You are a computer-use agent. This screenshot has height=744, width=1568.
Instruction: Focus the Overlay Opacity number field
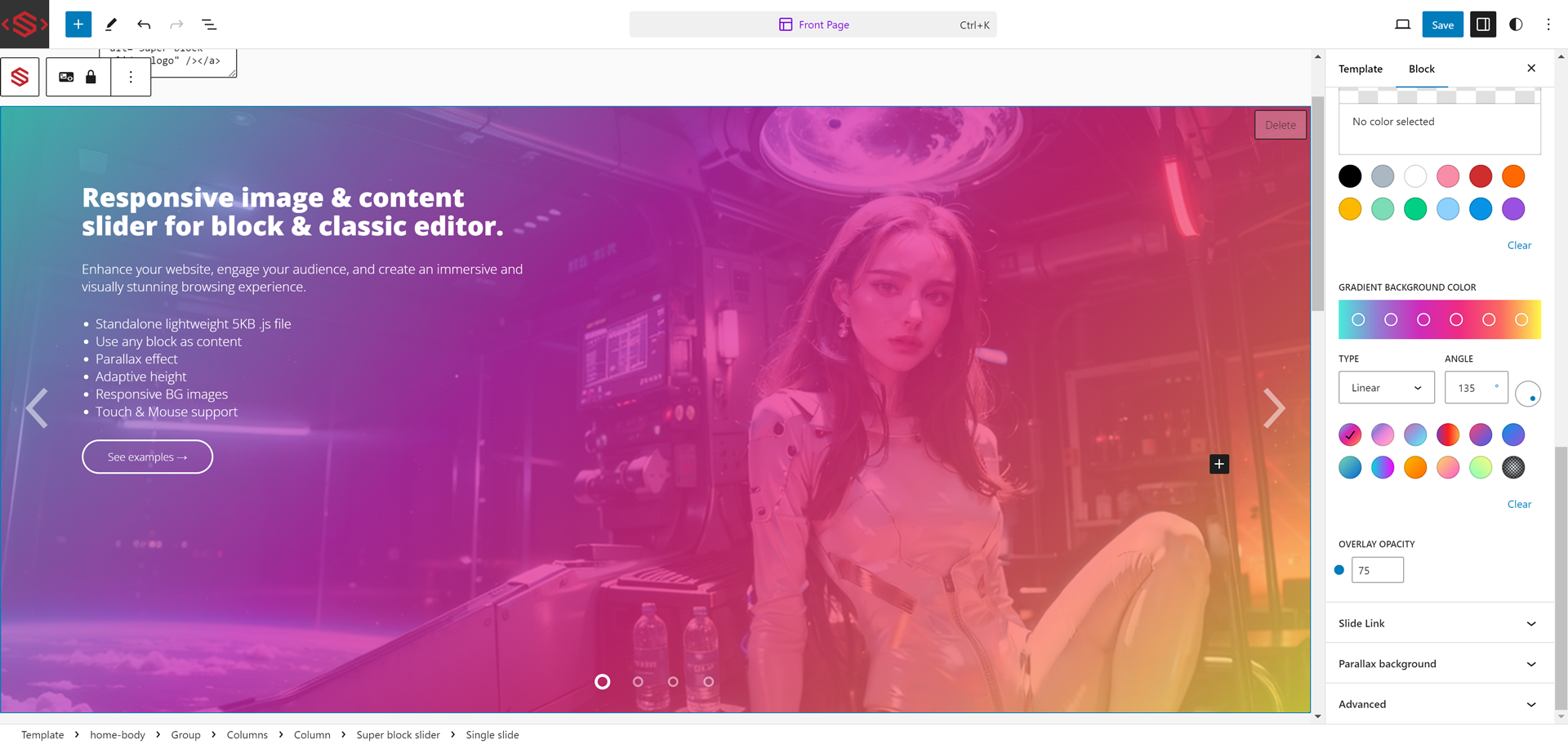[1377, 570]
